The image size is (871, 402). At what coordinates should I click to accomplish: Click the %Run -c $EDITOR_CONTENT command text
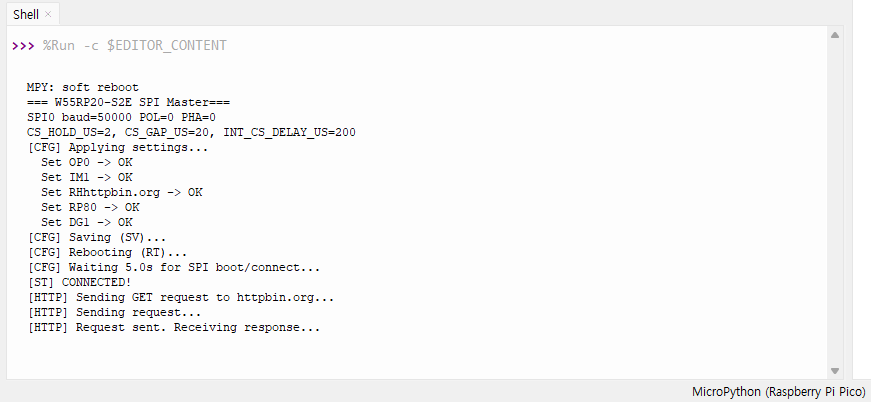(x=134, y=46)
